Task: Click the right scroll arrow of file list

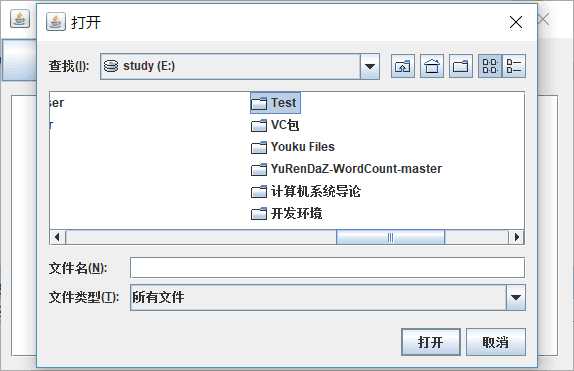Action: point(517,237)
